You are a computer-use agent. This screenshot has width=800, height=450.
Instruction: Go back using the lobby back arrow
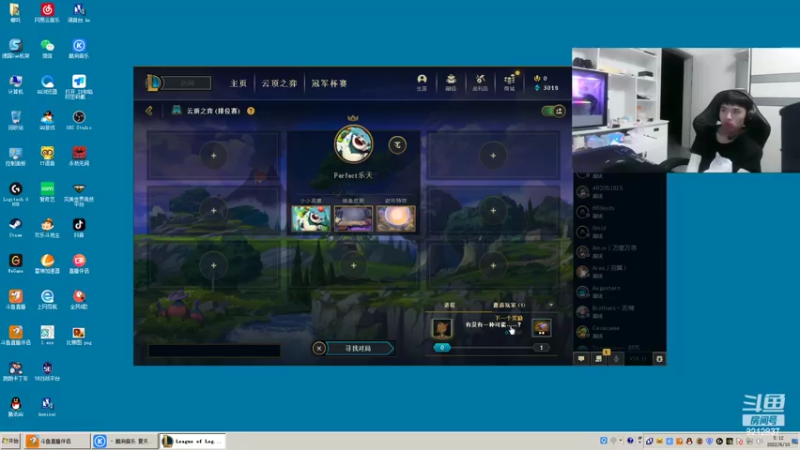point(149,111)
